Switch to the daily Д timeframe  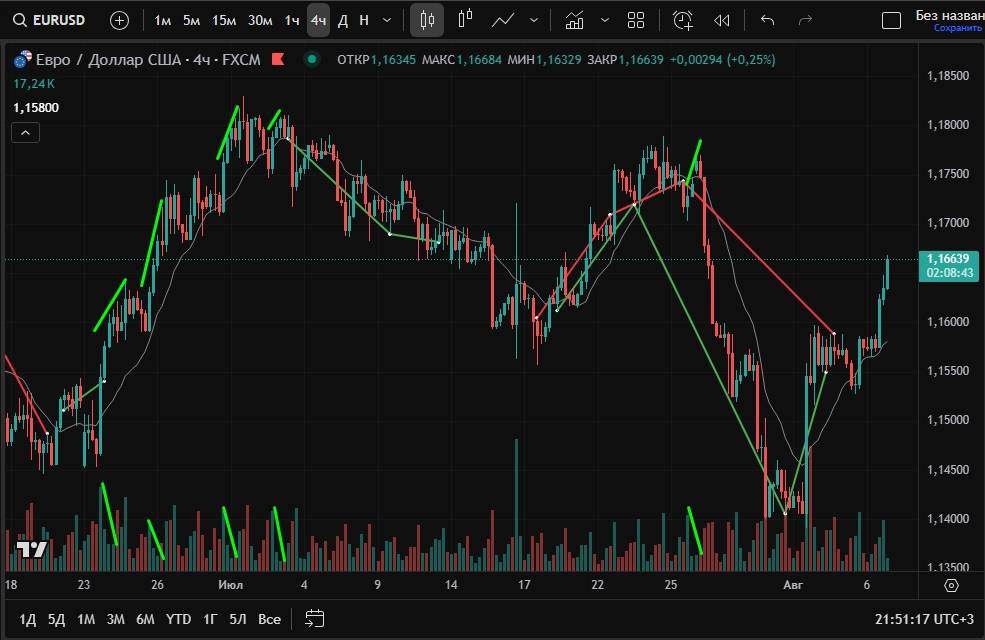tap(343, 20)
